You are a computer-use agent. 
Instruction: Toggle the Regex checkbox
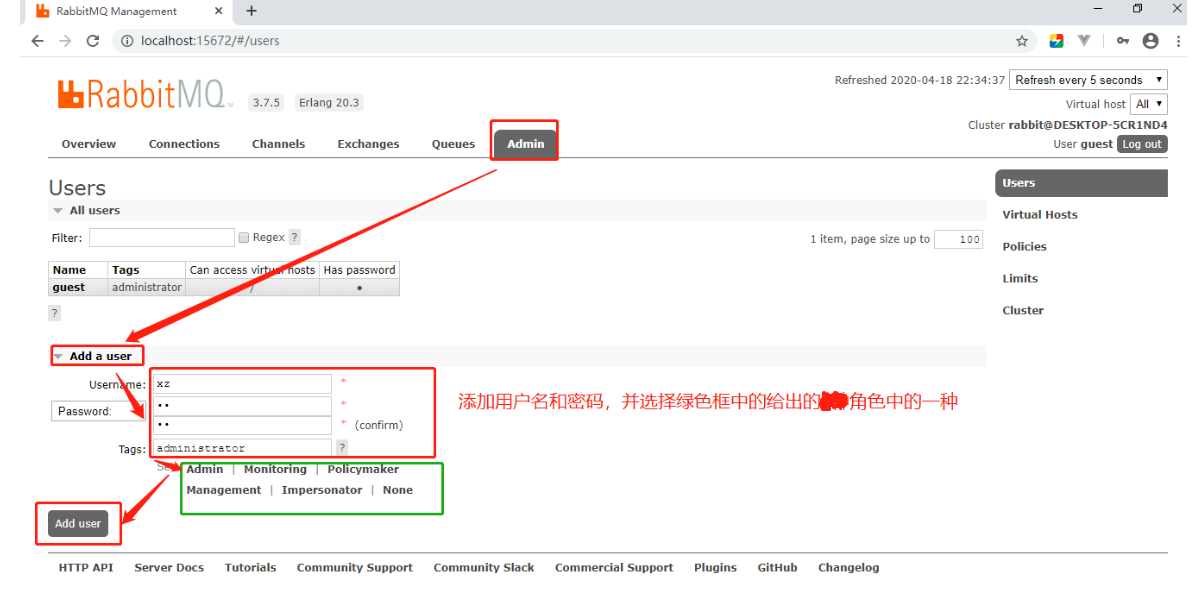tap(243, 238)
